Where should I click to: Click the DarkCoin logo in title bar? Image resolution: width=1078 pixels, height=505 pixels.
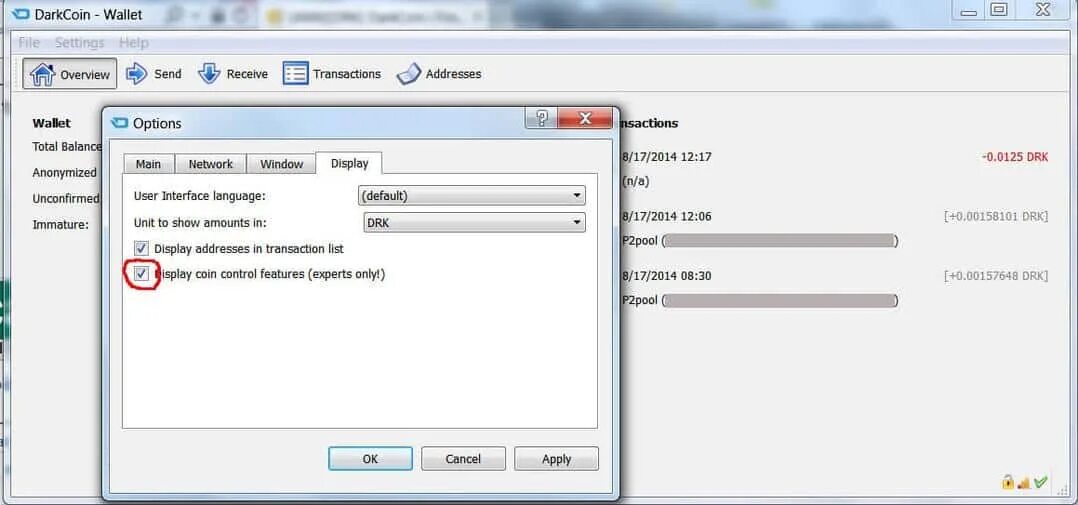point(21,13)
